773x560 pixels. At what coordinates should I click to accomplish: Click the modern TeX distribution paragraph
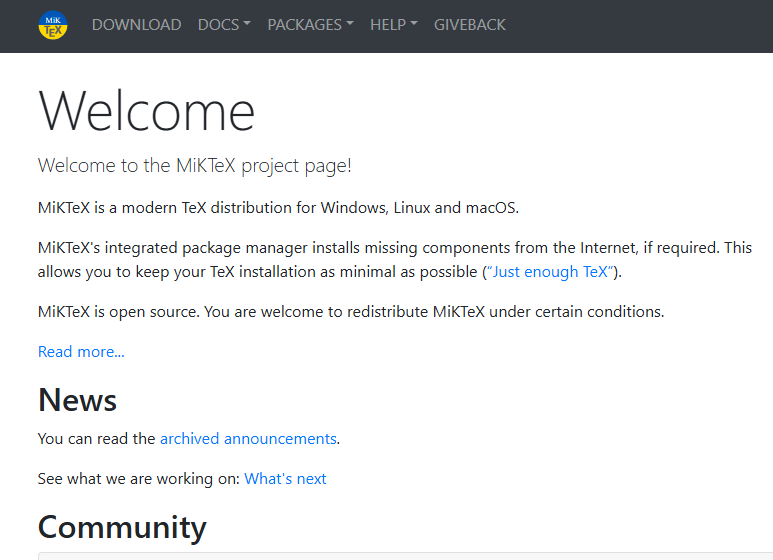[x=278, y=209]
